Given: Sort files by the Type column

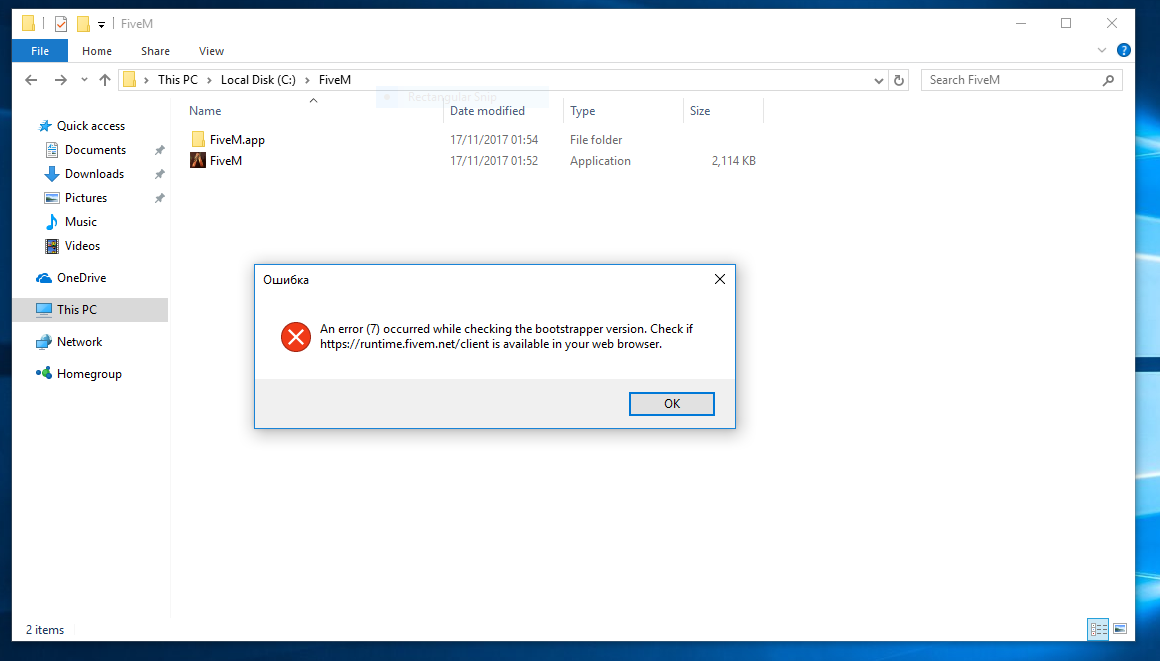Looking at the screenshot, I should (583, 111).
